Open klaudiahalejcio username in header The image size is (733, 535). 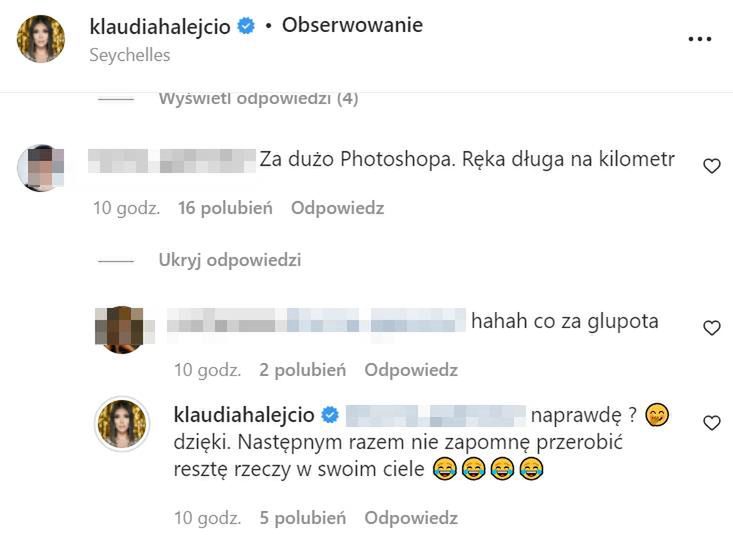point(160,26)
